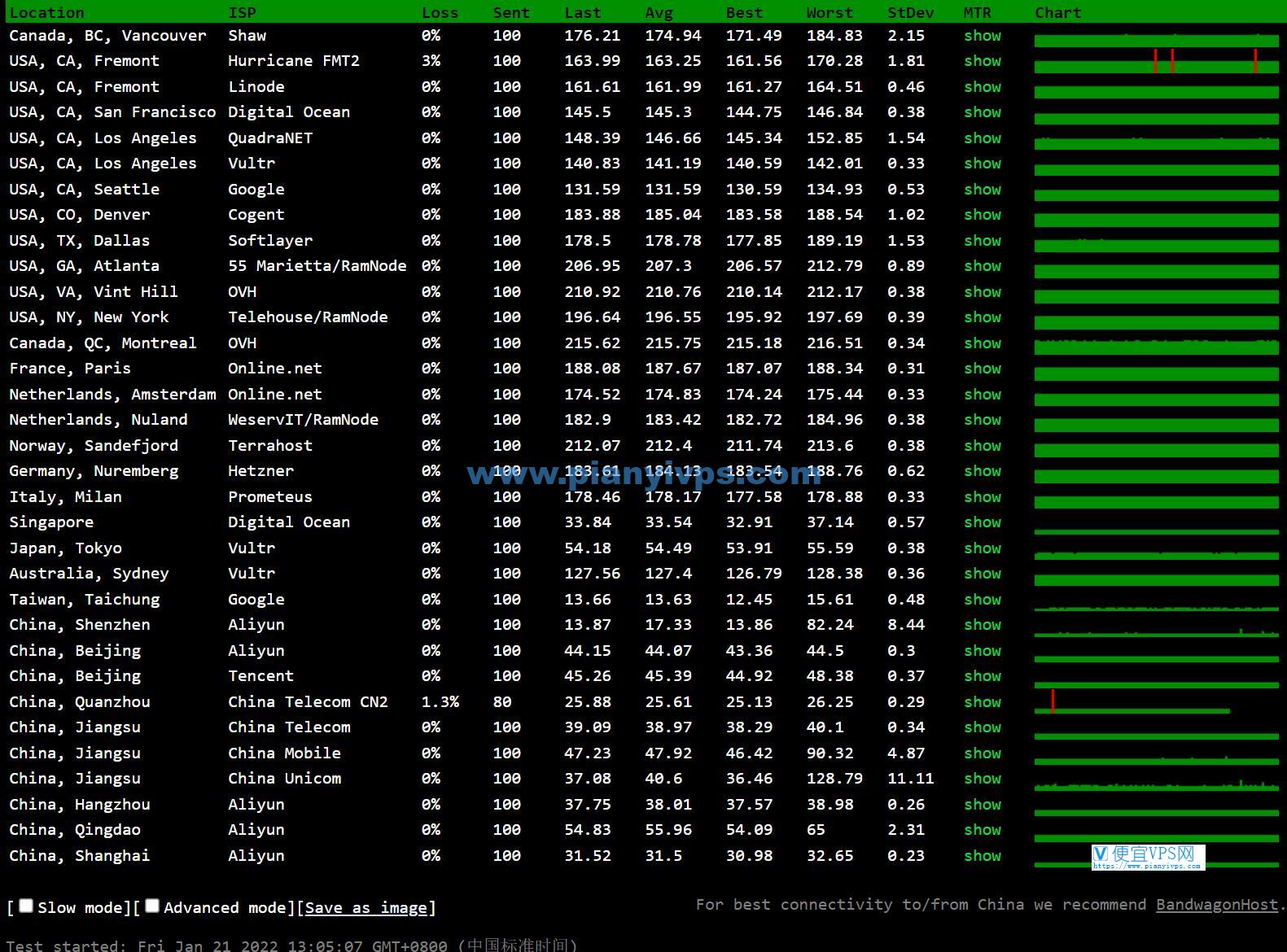Click the Hurricane FMT2 latency chart
Screen dimensions: 1287x952
[1157, 61]
